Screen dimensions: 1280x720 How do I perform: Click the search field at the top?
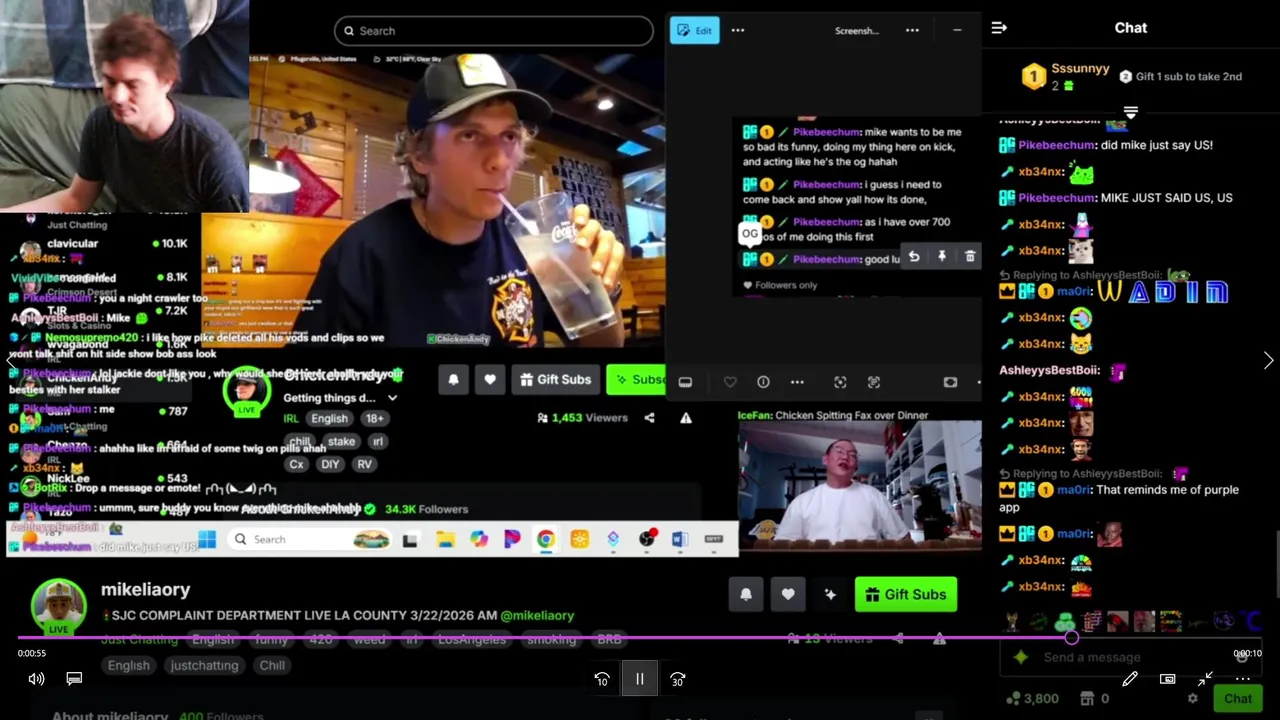coord(494,31)
